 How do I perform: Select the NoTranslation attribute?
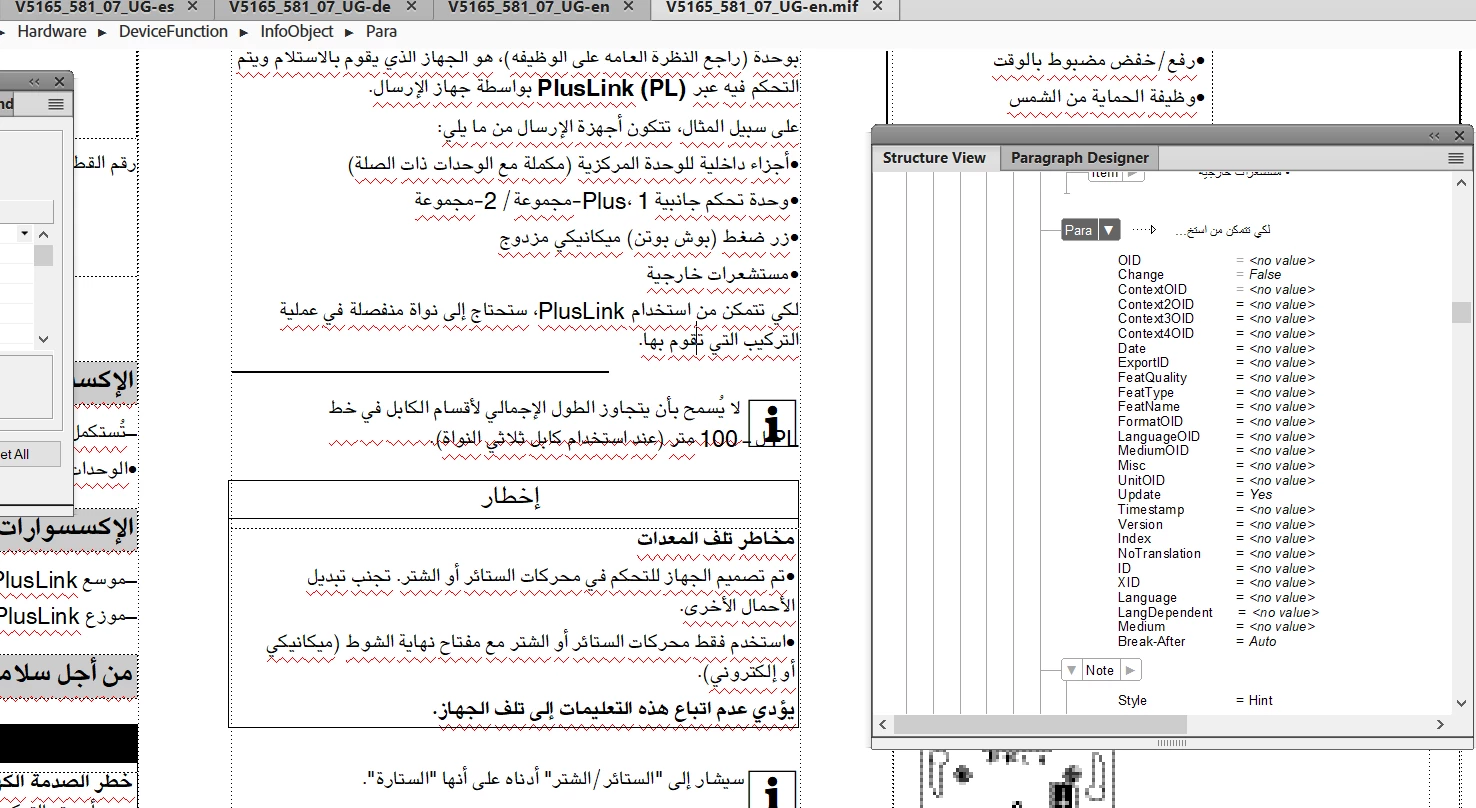pos(1216,553)
